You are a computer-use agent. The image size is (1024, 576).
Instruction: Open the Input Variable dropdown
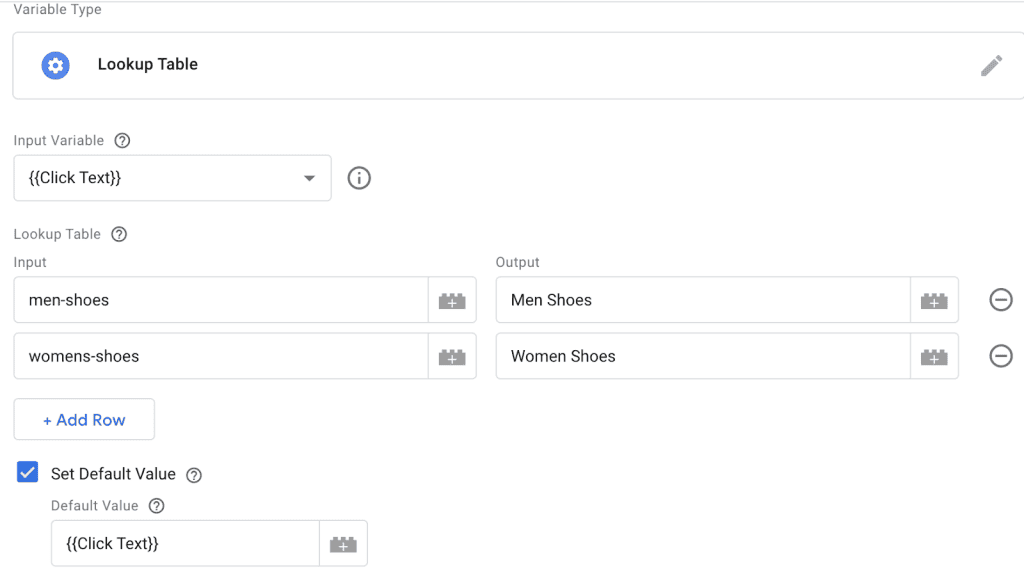point(310,177)
